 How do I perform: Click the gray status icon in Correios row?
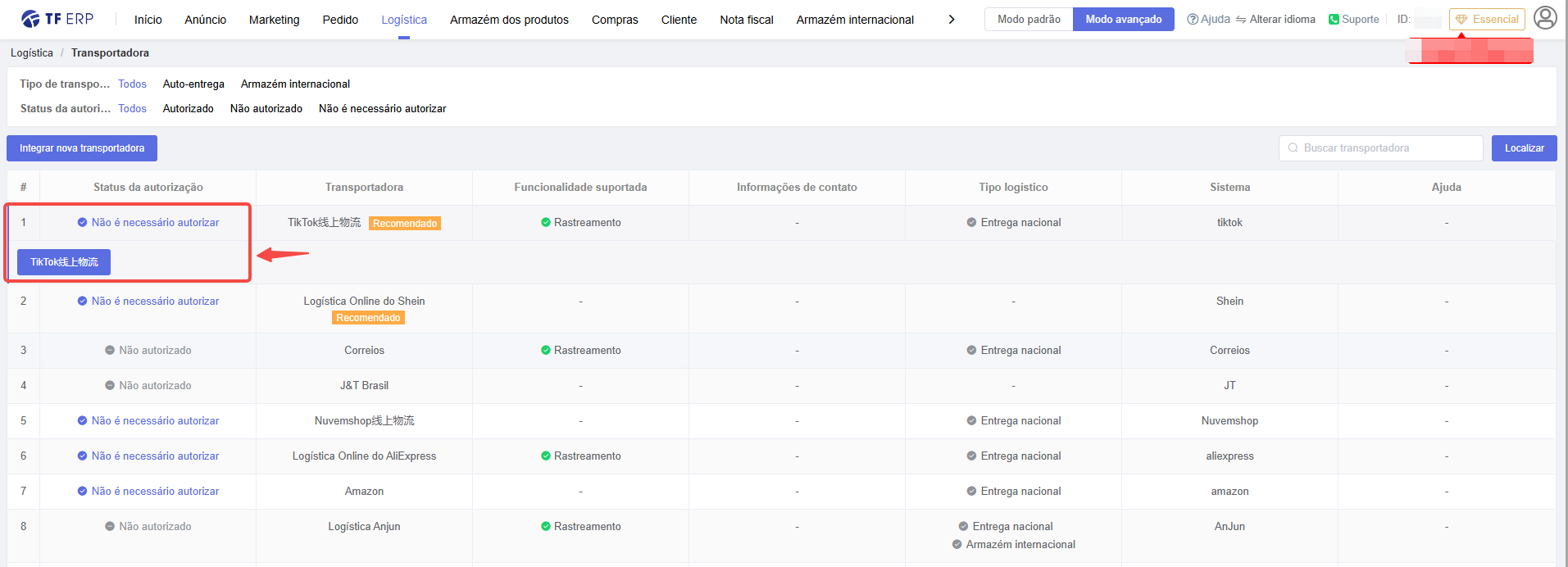pyautogui.click(x=110, y=351)
